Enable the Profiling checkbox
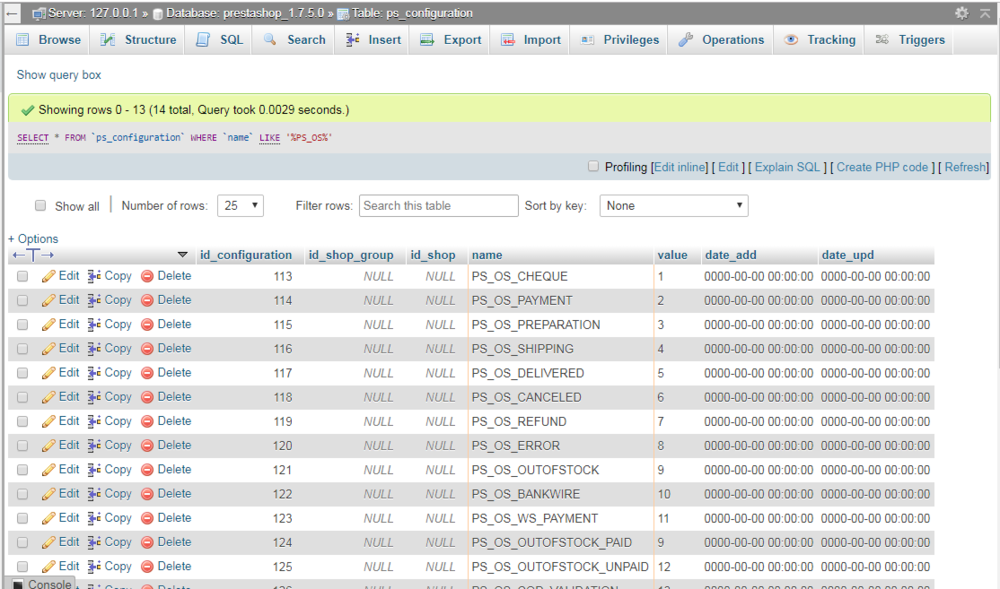This screenshot has height=589, width=1000. point(593,167)
